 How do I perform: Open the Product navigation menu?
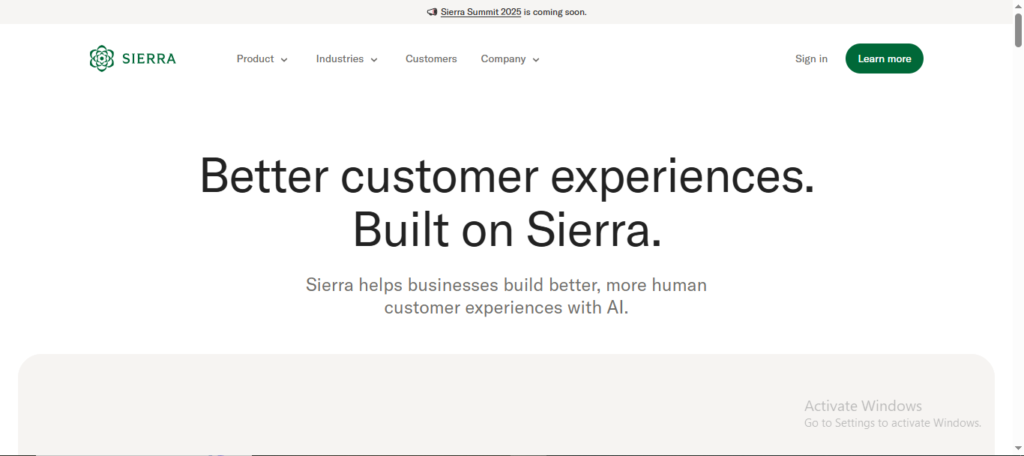tap(255, 59)
